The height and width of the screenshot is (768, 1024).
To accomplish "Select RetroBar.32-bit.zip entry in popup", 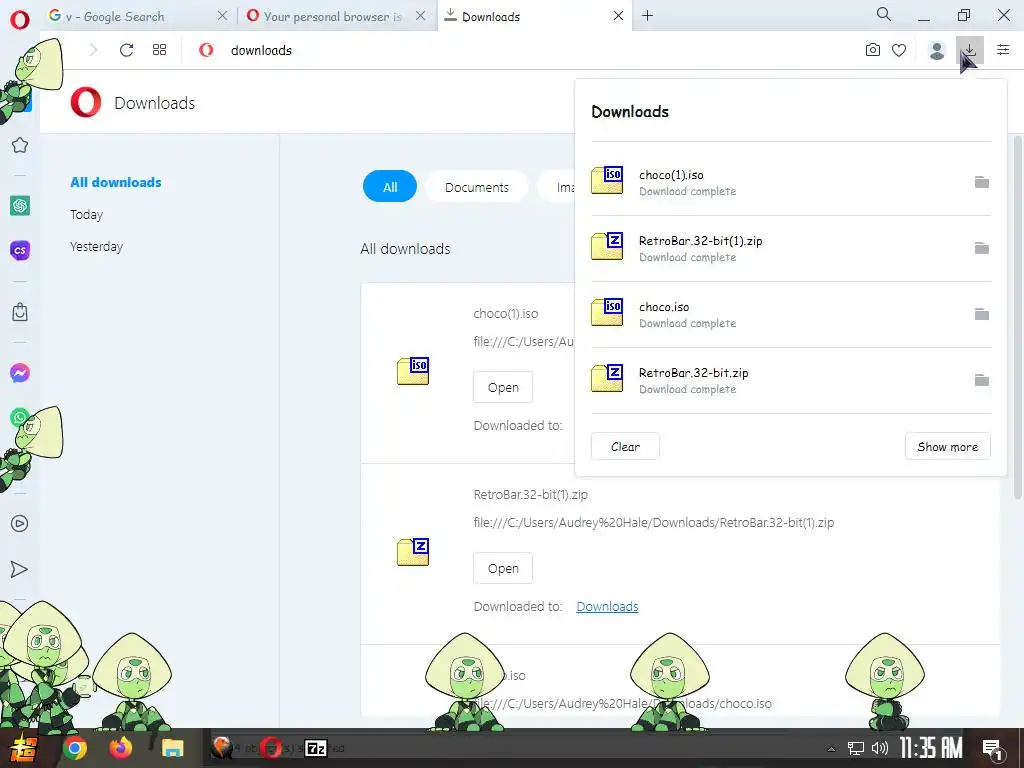I will point(791,380).
